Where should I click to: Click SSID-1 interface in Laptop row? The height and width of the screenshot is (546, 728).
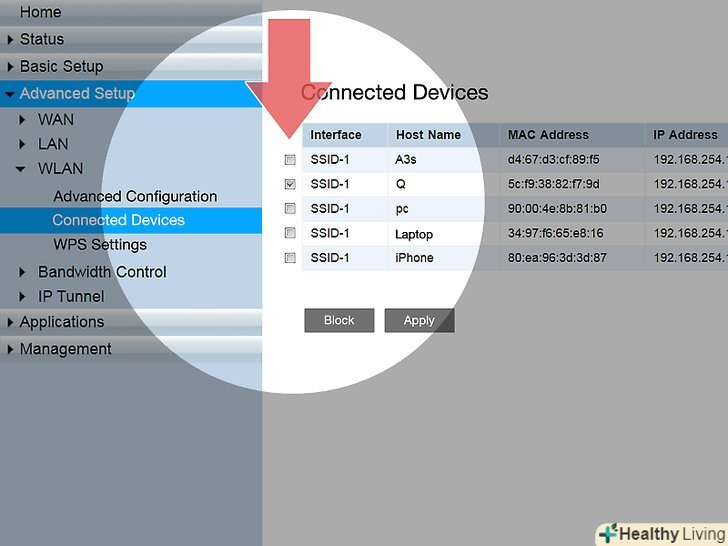click(x=330, y=233)
